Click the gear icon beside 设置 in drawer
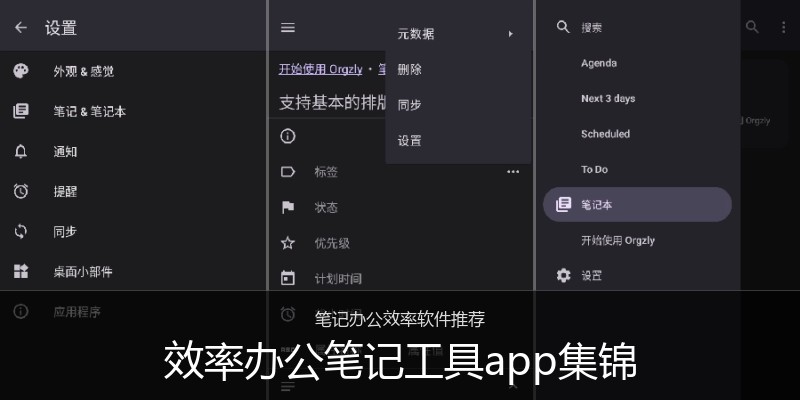 [563, 276]
